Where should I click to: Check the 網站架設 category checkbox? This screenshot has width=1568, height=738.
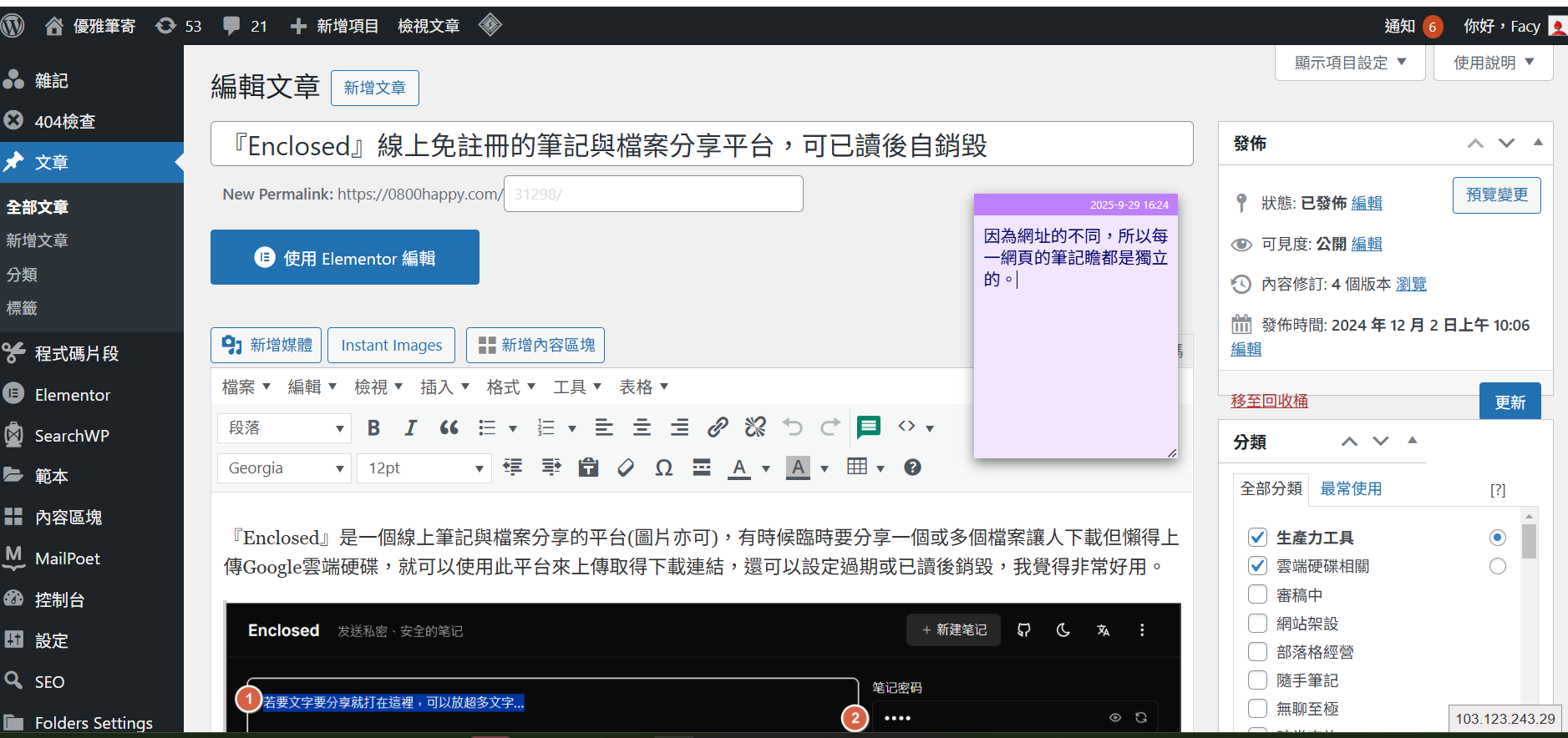1257,623
